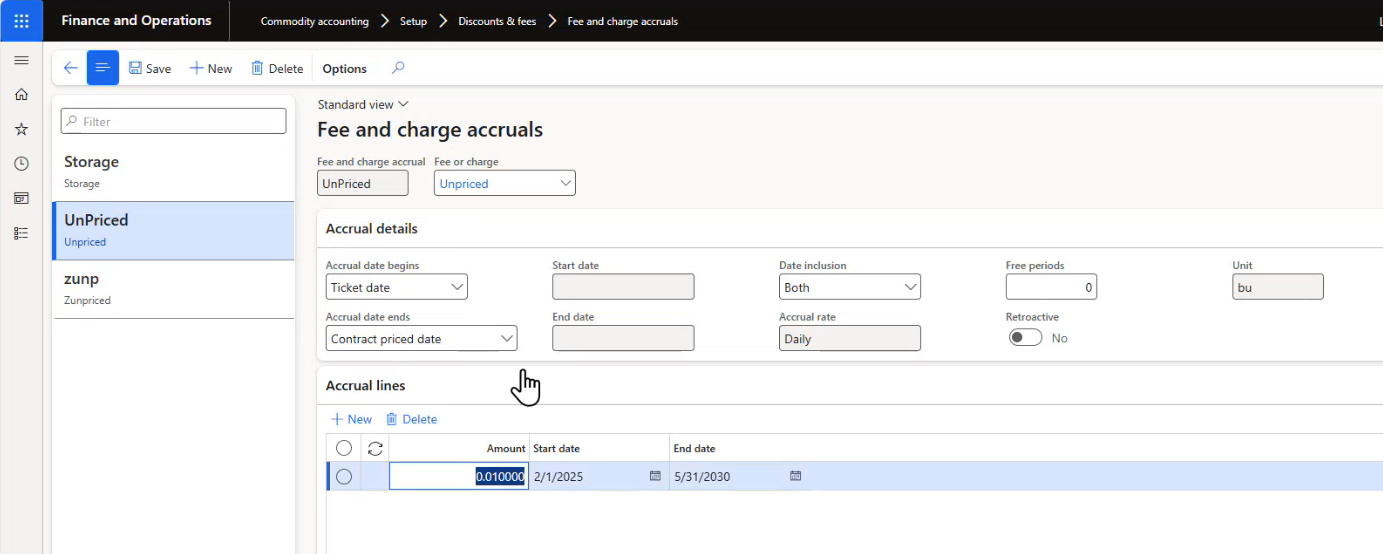Select the zunp record in list
Image resolution: width=1383 pixels, height=554 pixels.
tap(173, 289)
